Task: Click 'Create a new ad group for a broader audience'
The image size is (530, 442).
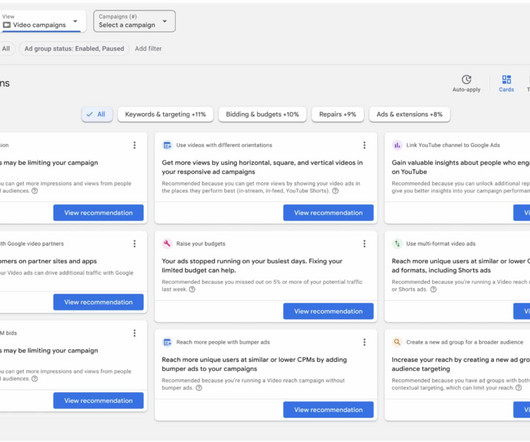Action: pyautogui.click(x=464, y=342)
